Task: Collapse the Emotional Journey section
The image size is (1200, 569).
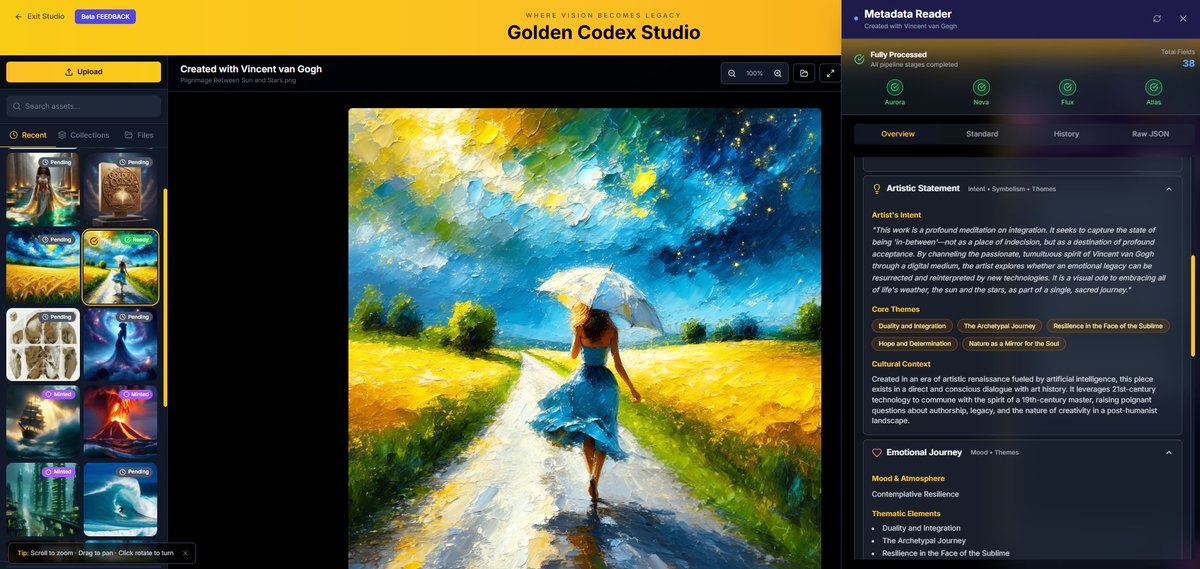Action: (x=1169, y=452)
